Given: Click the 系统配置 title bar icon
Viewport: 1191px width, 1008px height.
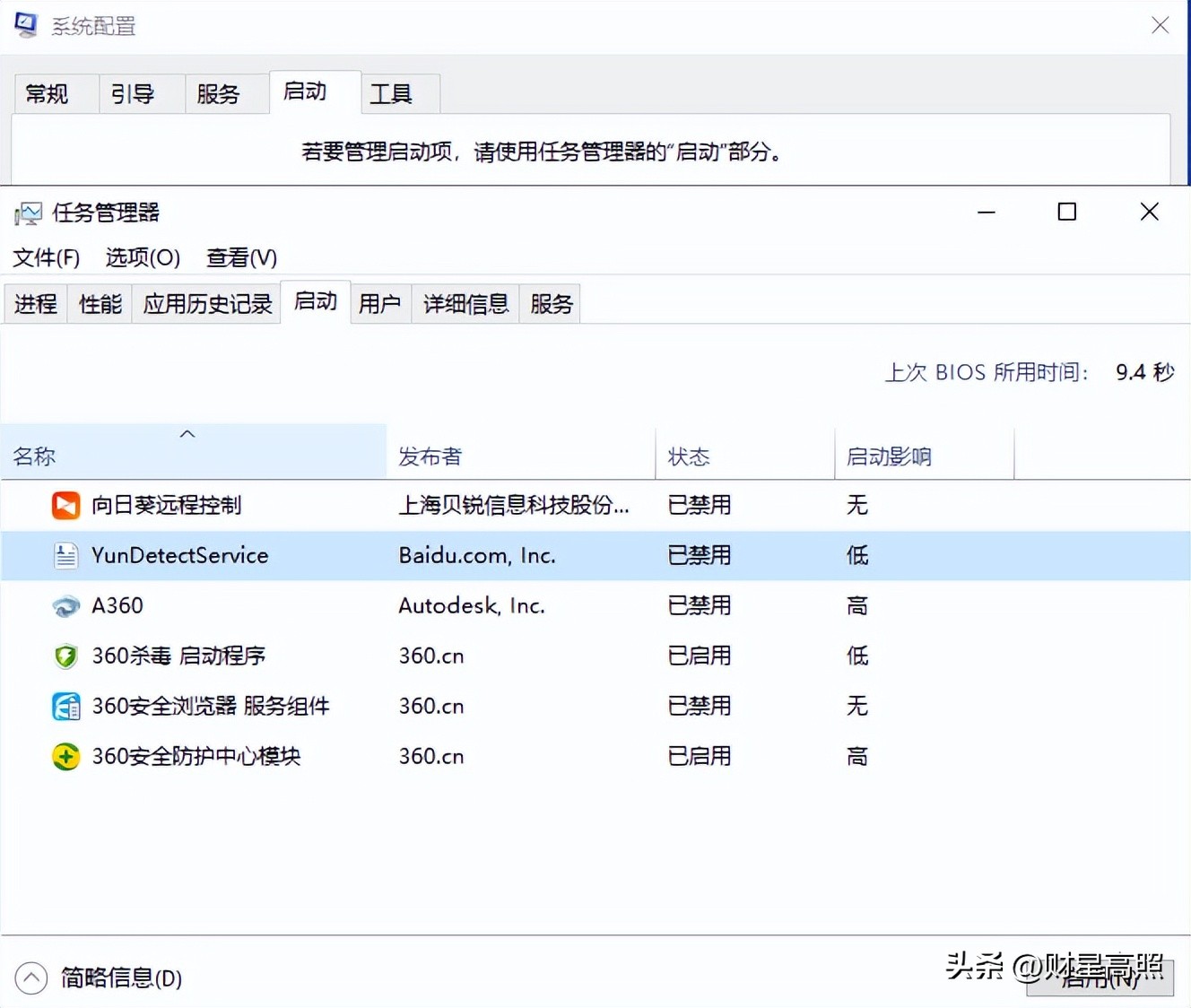Looking at the screenshot, I should pos(26,25).
